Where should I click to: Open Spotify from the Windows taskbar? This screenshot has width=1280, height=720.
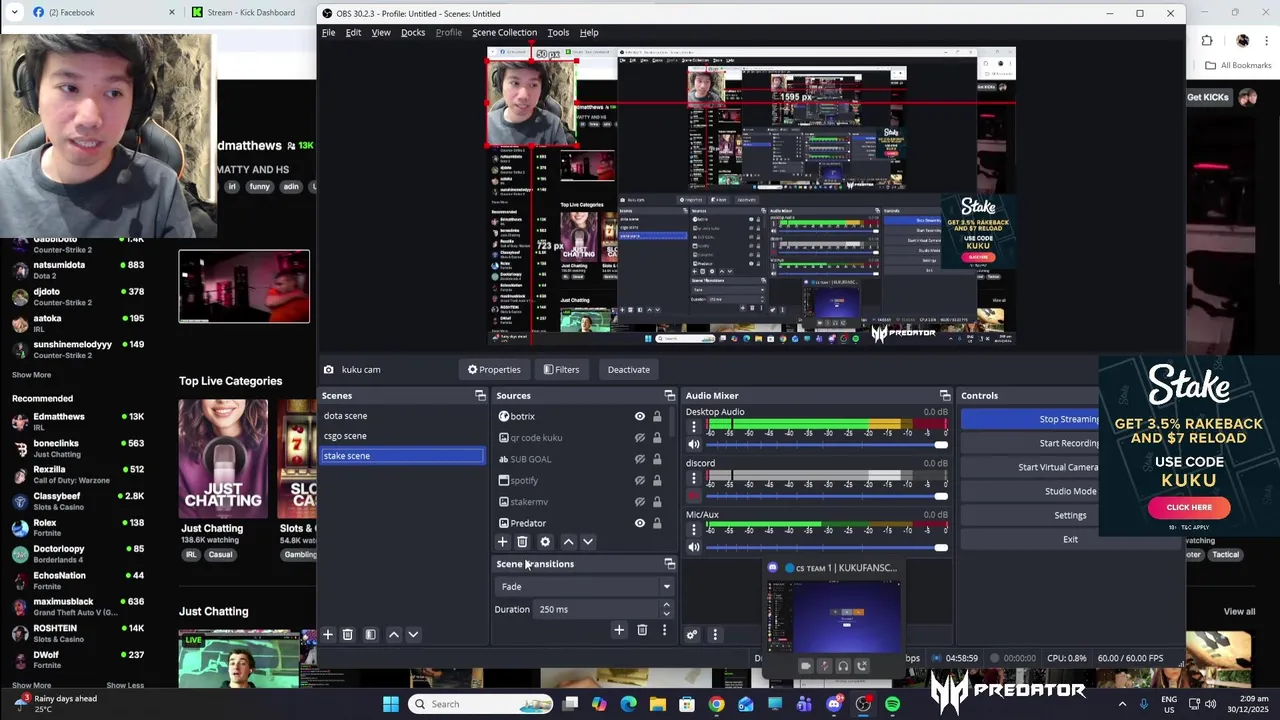(892, 704)
